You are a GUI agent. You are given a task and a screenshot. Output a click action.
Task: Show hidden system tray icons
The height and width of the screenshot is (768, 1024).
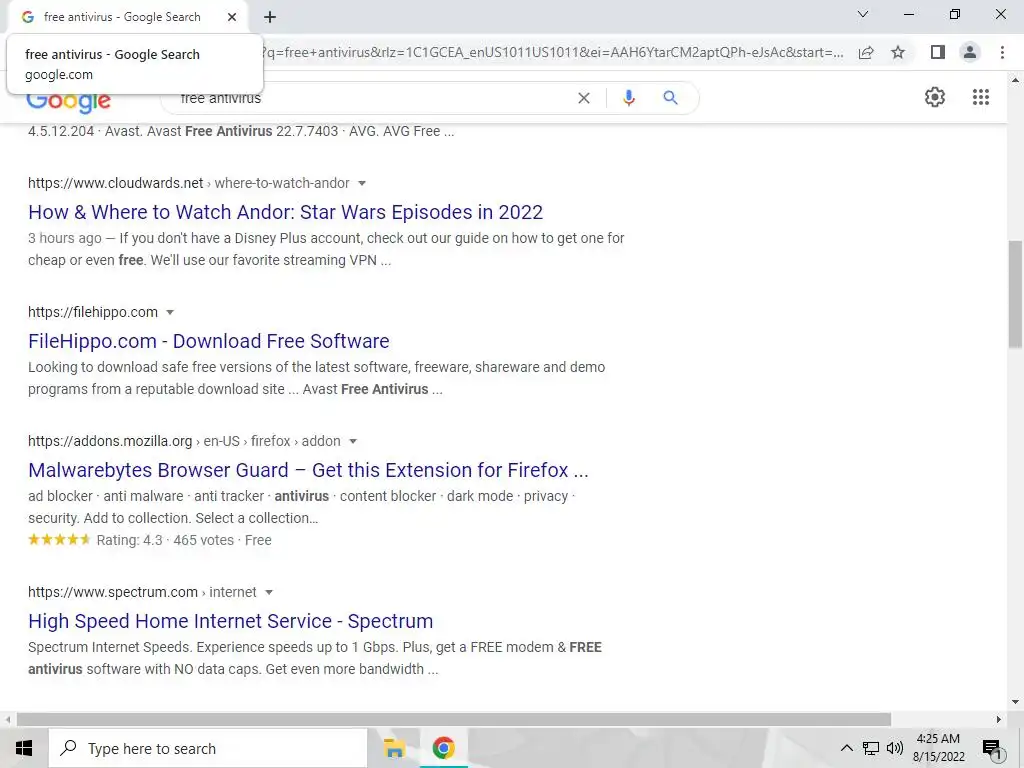[x=846, y=748]
